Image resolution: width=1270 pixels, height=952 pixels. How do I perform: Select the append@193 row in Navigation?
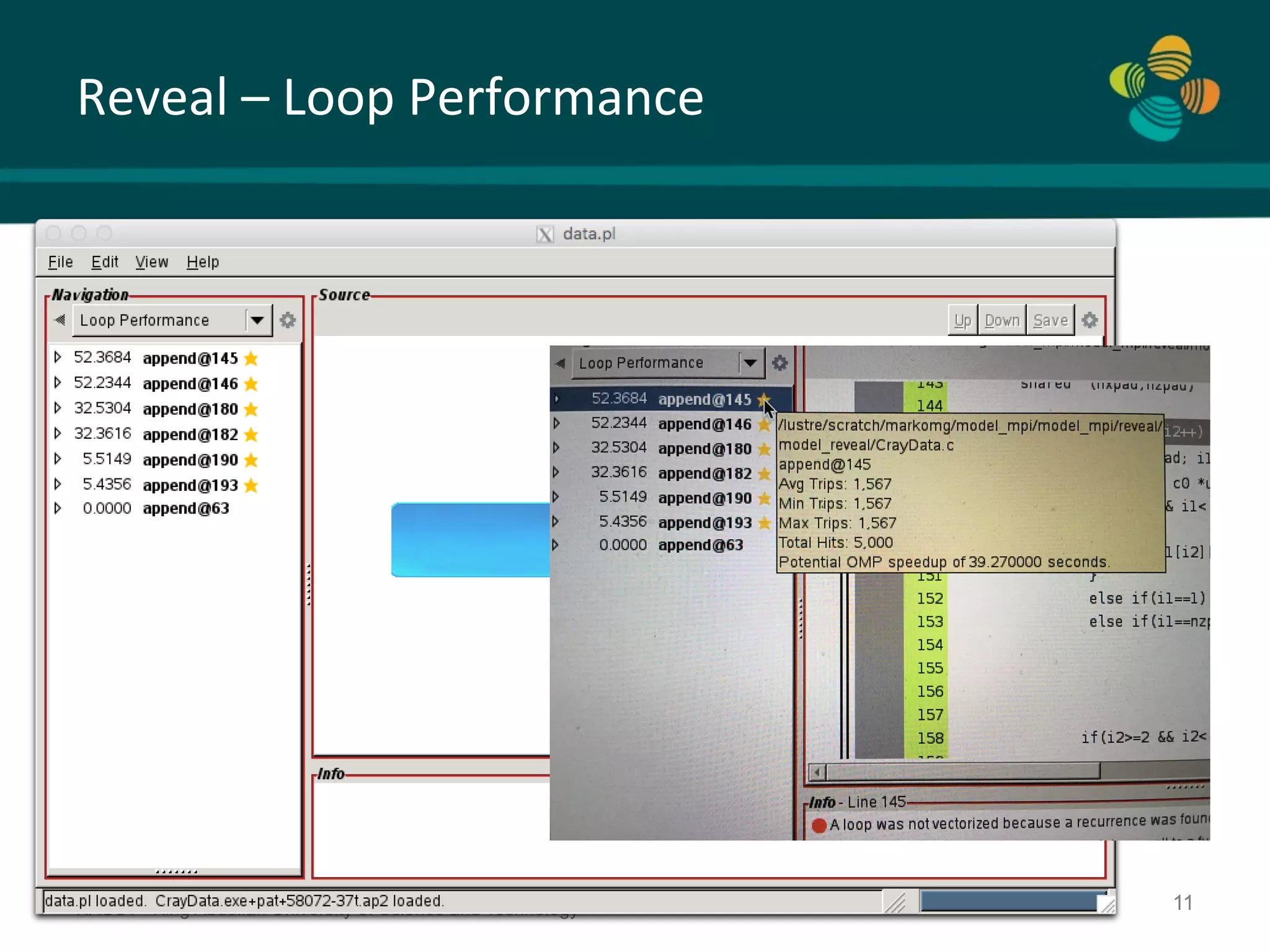click(x=174, y=485)
